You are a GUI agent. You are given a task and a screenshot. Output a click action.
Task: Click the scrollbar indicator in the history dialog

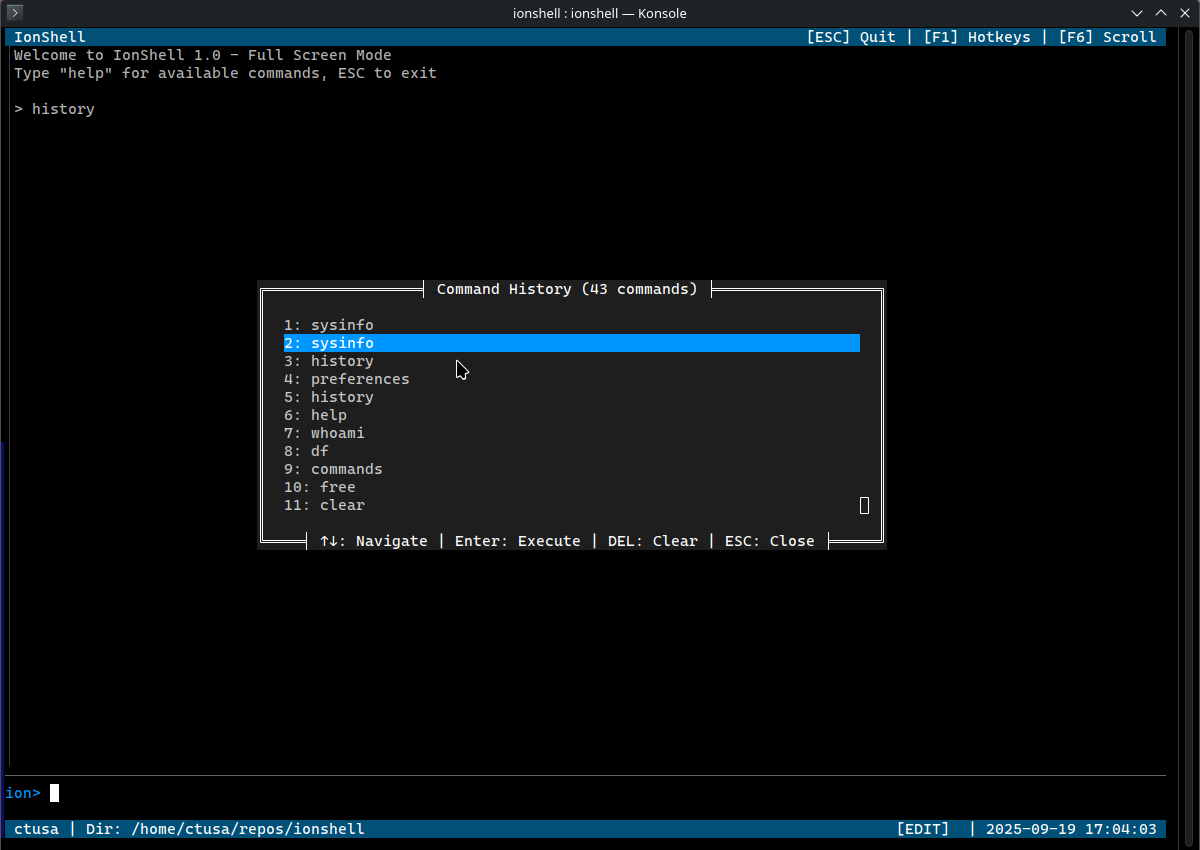[x=864, y=505]
